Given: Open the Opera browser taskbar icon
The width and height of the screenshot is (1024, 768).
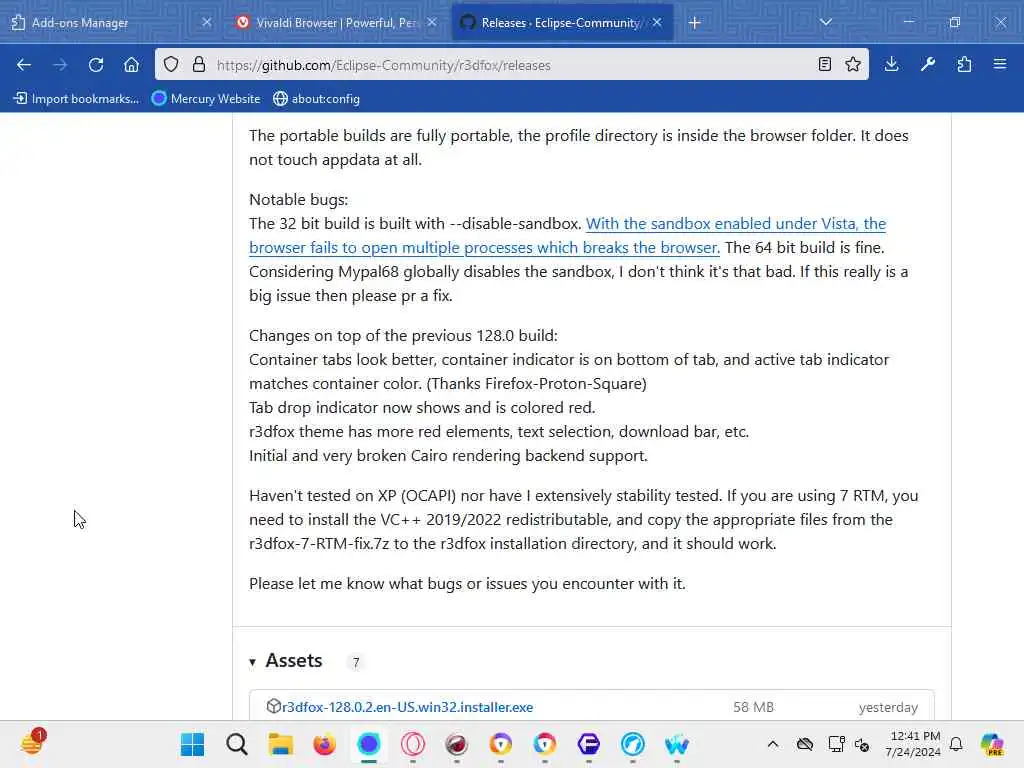Looking at the screenshot, I should (x=413, y=744).
